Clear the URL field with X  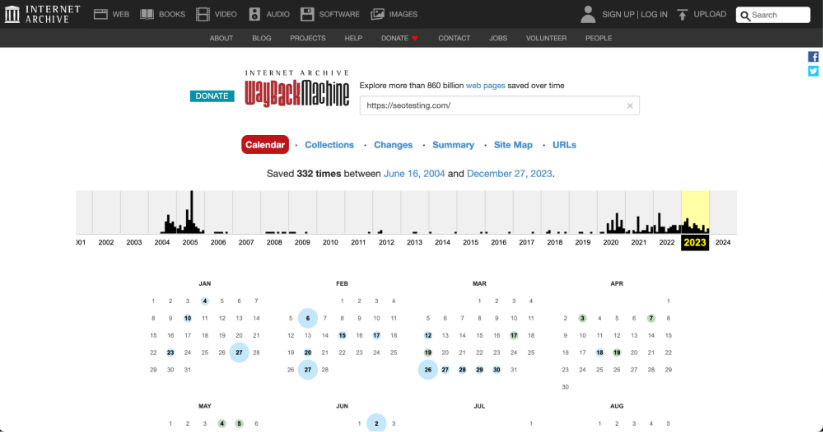[x=630, y=106]
